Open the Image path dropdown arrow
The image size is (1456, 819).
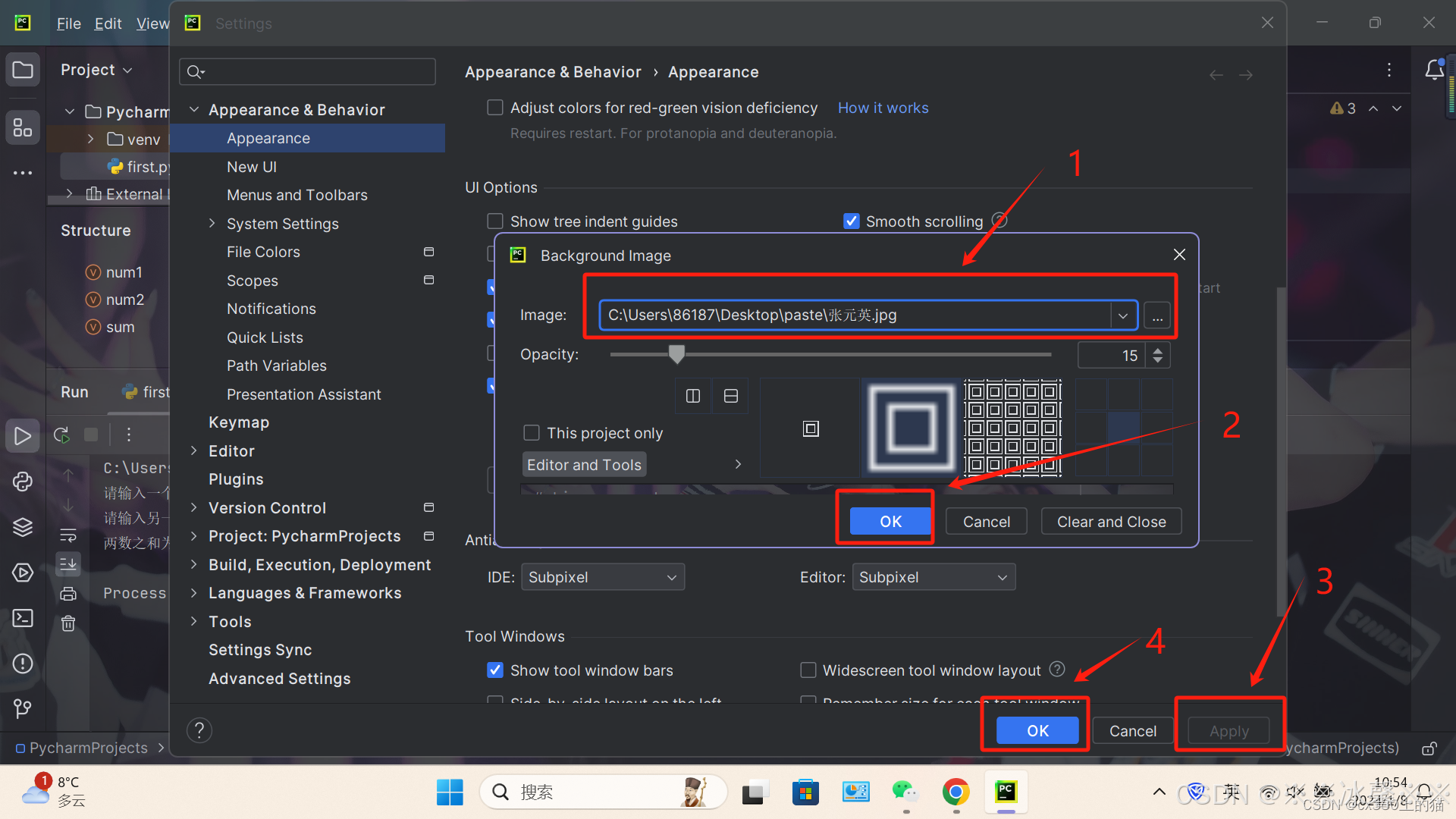pyautogui.click(x=1122, y=315)
